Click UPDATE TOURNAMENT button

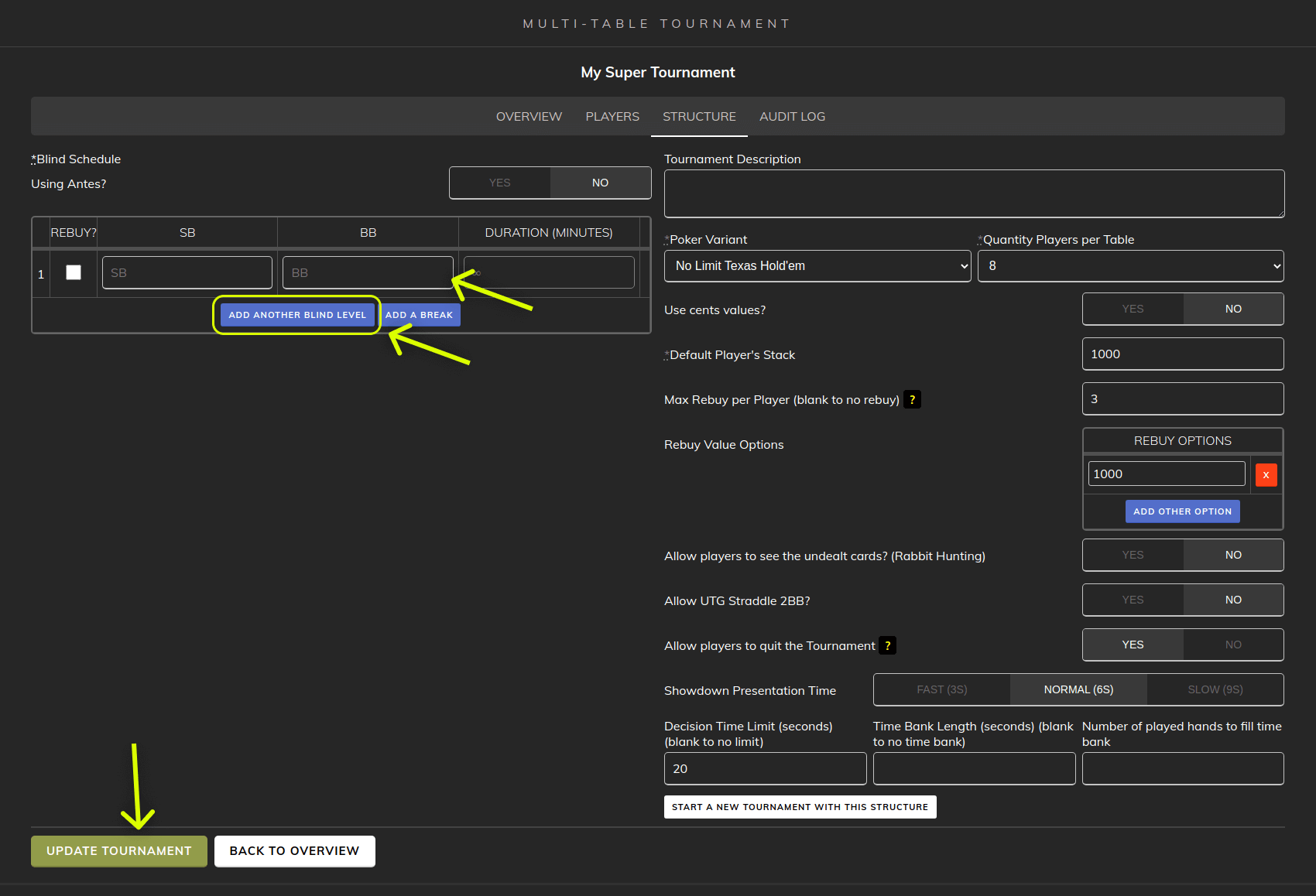click(x=119, y=851)
